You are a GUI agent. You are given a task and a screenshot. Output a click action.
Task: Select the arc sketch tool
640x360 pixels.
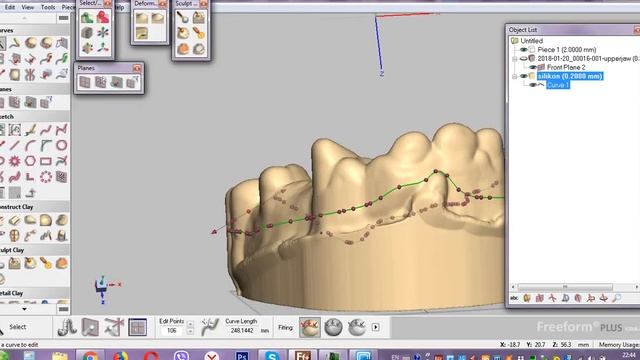30,145
